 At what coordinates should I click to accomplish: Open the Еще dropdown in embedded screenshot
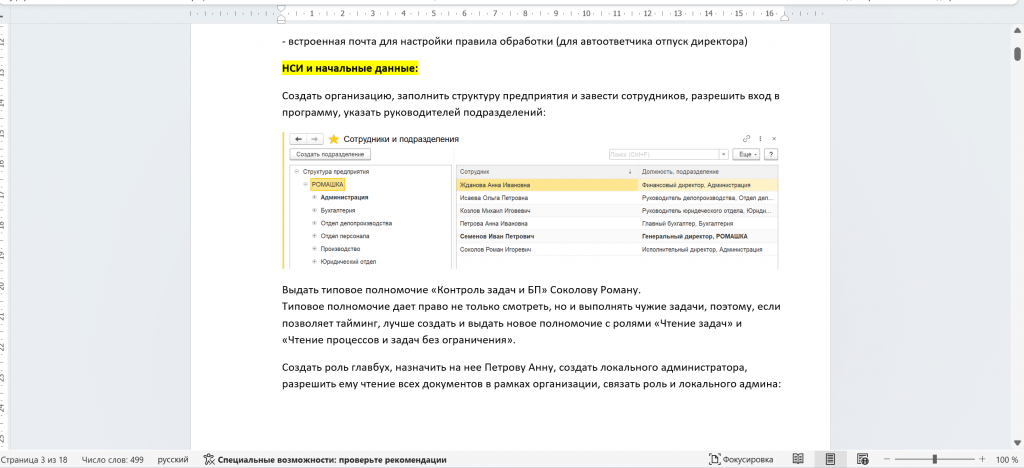pos(746,155)
